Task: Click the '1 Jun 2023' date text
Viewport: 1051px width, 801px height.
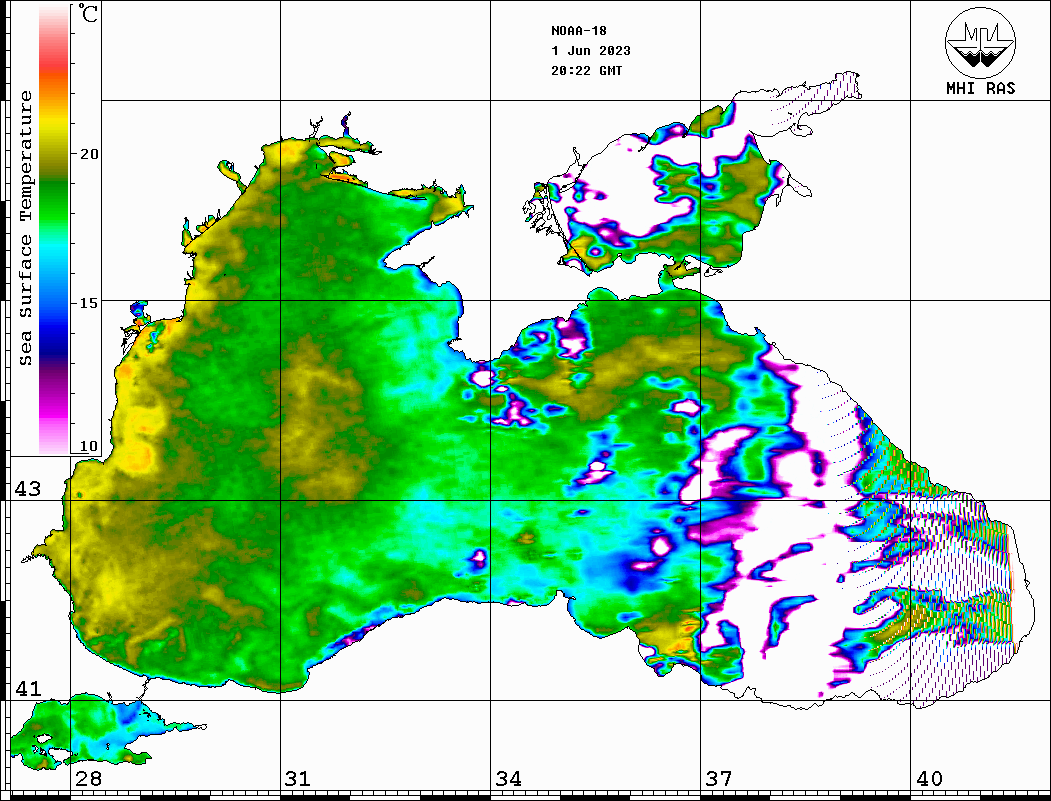Action: (591, 51)
